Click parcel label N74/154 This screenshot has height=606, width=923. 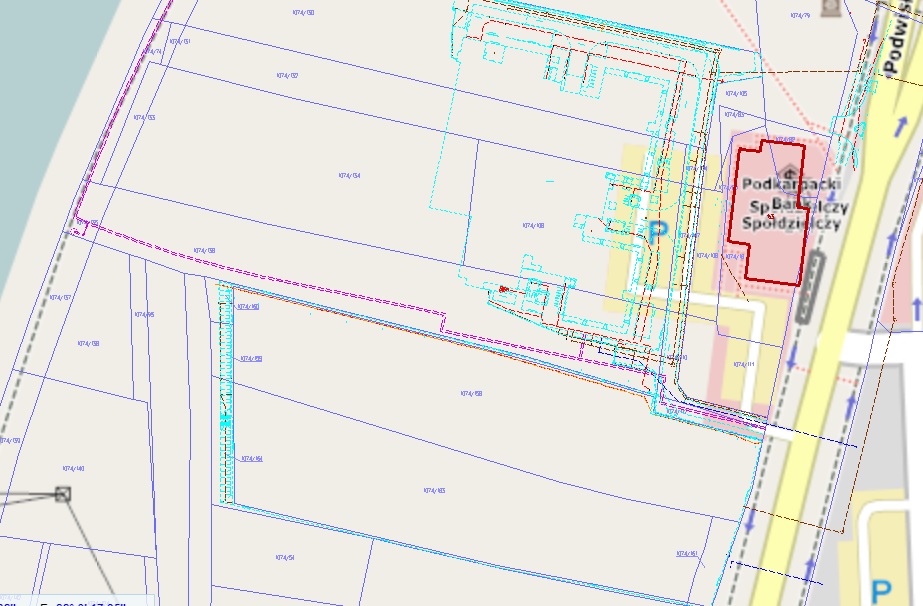click(350, 175)
